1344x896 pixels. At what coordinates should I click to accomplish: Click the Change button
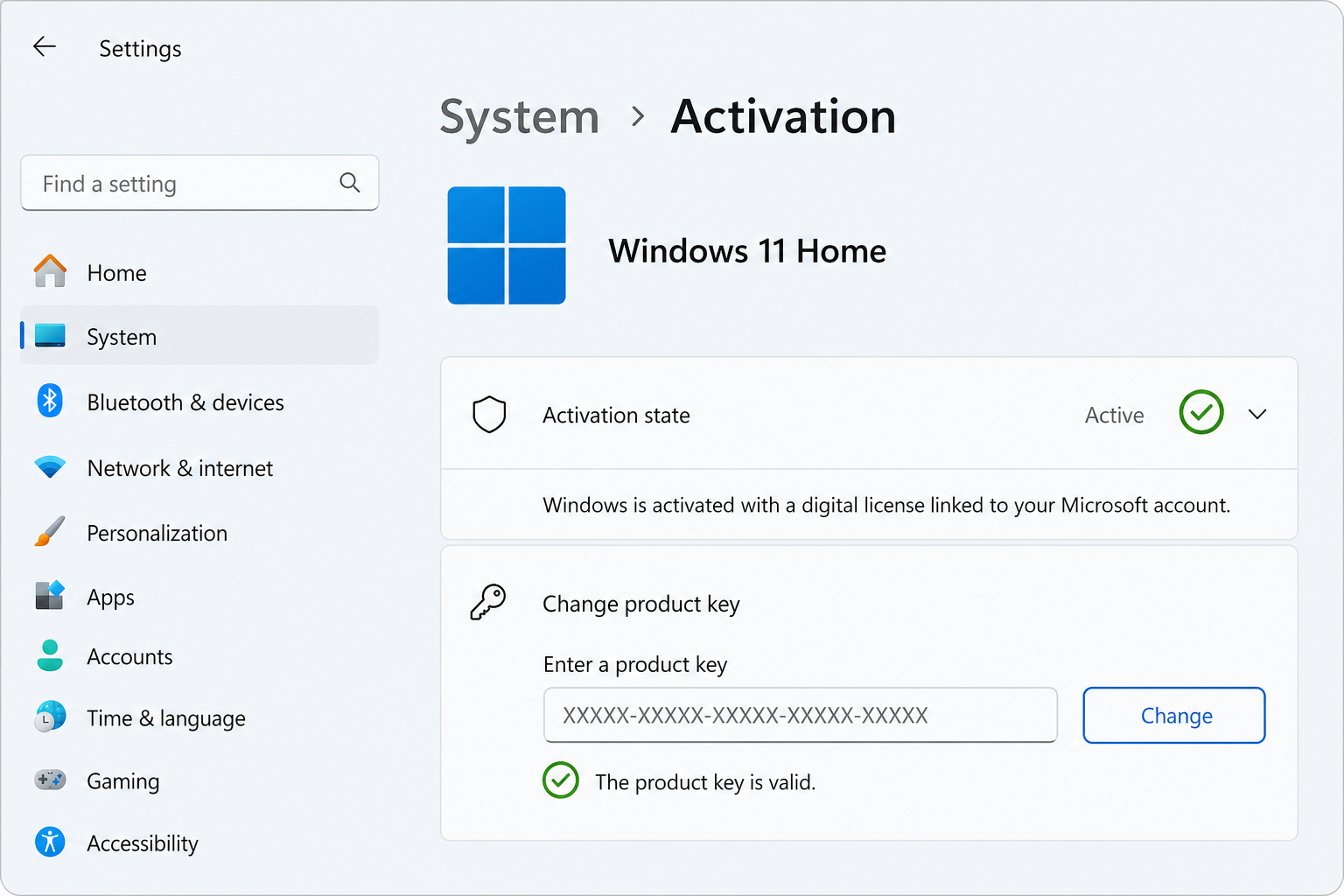click(1174, 715)
